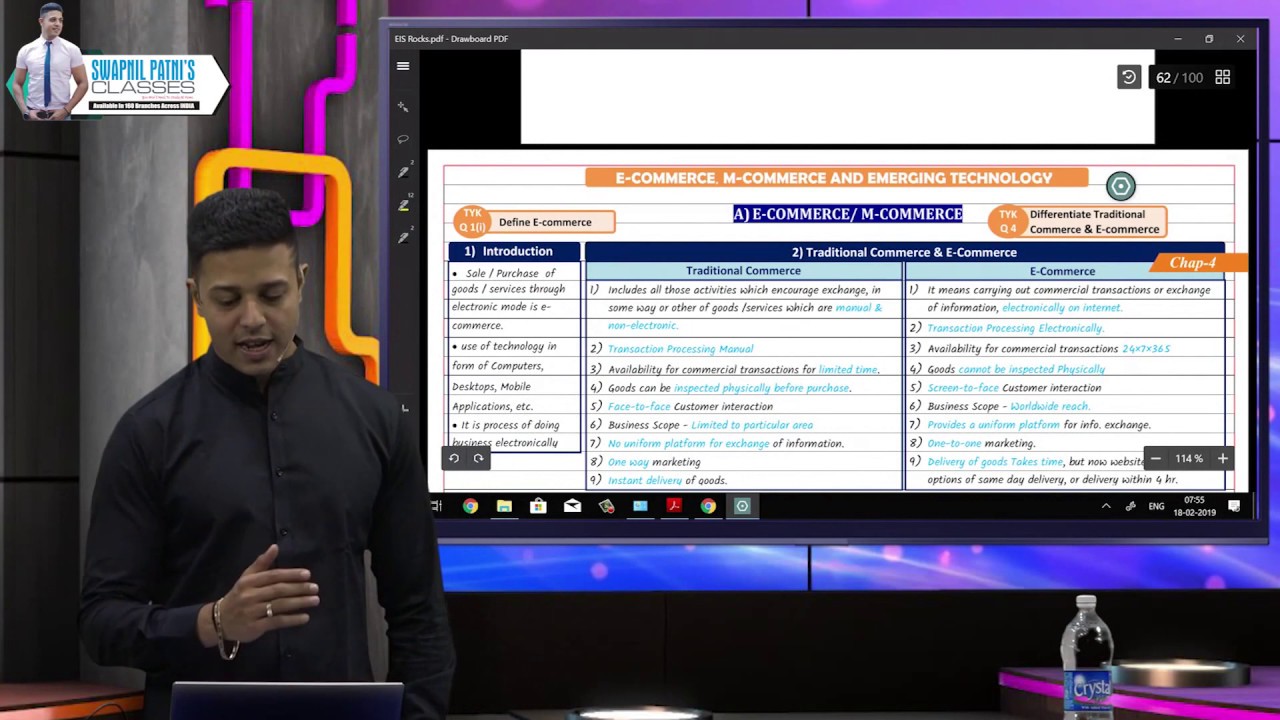Zoom out with the minus button
This screenshot has width=1280, height=720.
tap(1155, 459)
